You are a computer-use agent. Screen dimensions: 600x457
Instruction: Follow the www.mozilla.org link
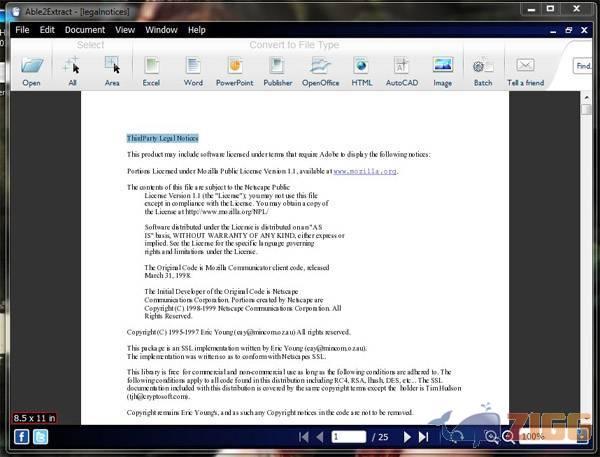point(365,171)
